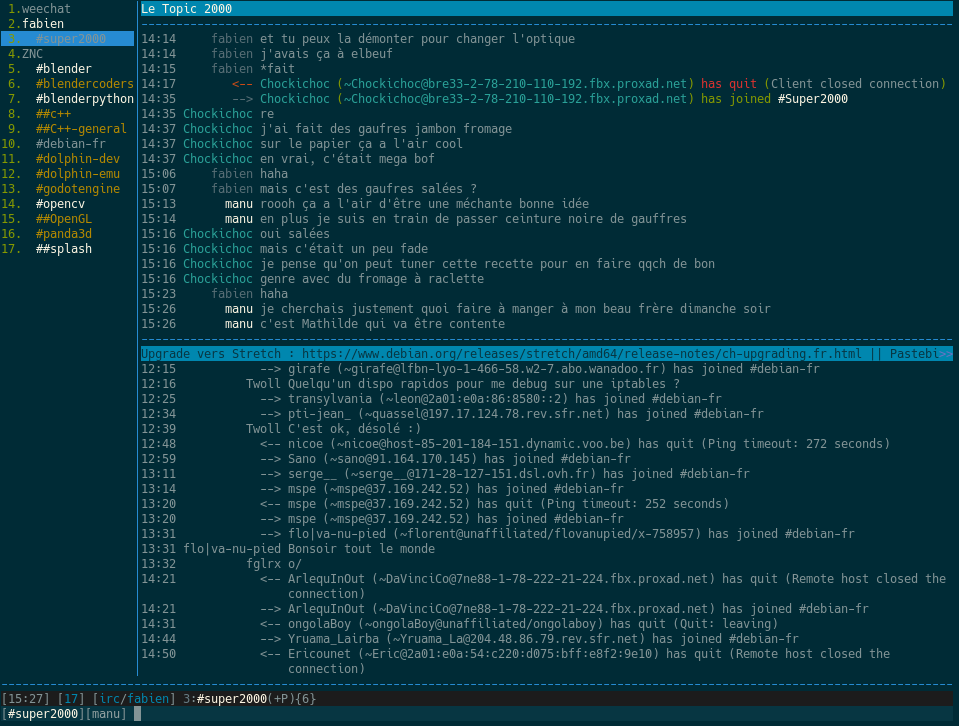Viewport: 959px width, 726px height.
Task: Click fabien's 'j'avais ça à elbeuf' message
Action: pos(326,54)
